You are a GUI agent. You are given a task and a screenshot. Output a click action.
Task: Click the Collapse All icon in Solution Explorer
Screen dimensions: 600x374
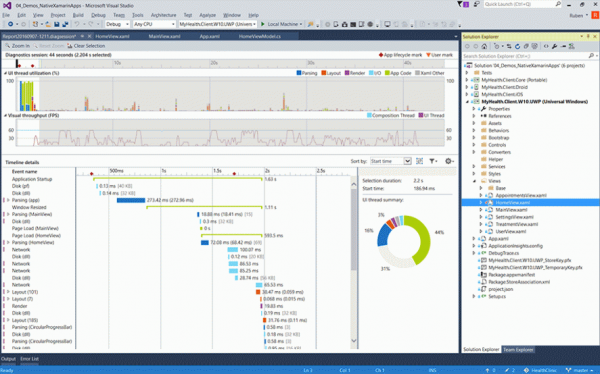click(526, 46)
